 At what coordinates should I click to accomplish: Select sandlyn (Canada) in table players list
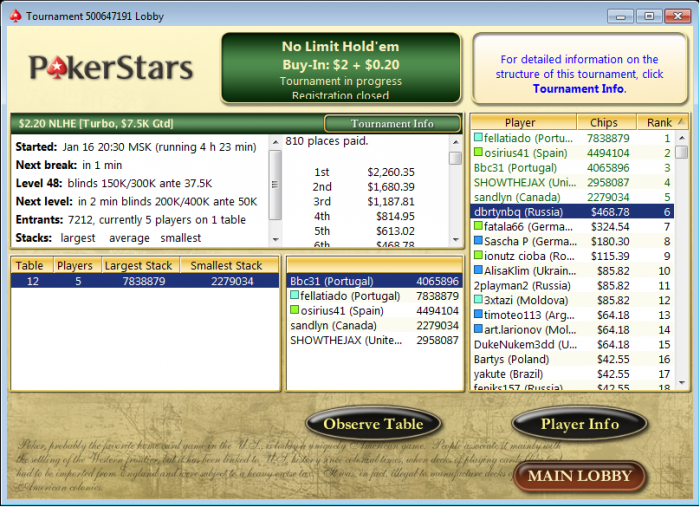[374, 325]
